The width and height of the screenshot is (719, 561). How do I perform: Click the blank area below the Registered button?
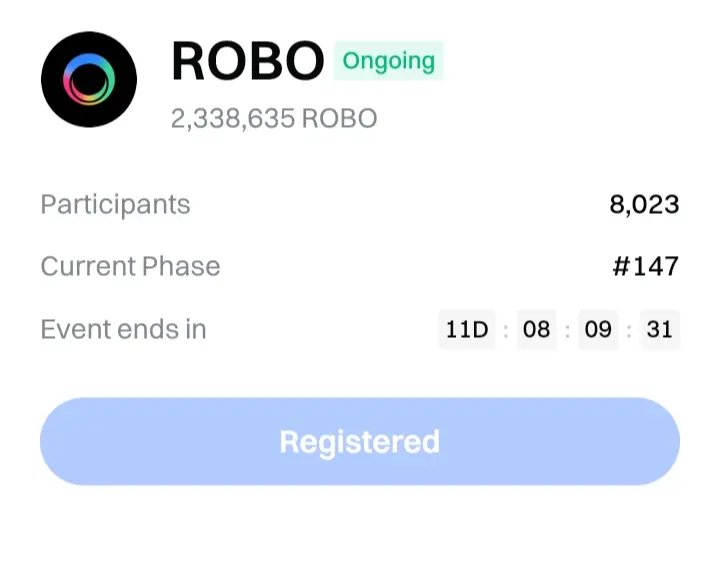(359, 525)
